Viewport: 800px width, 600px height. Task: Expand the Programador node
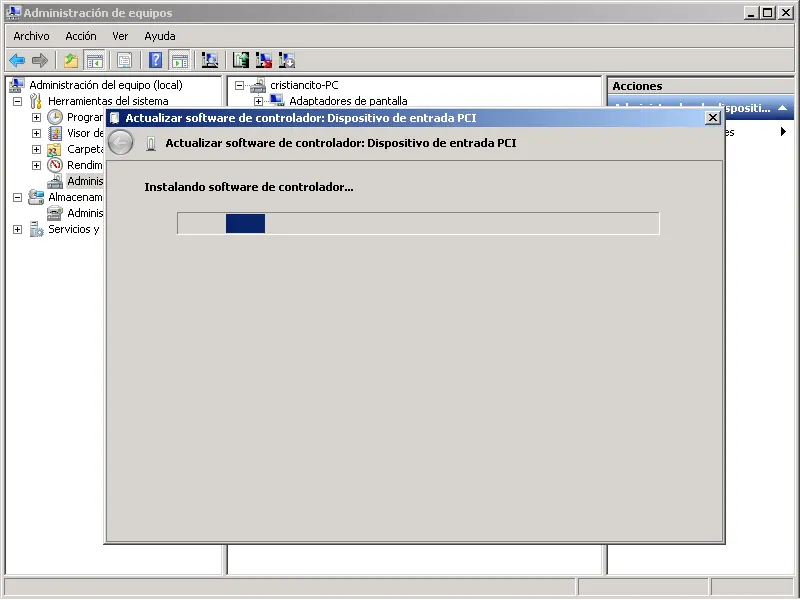36,117
